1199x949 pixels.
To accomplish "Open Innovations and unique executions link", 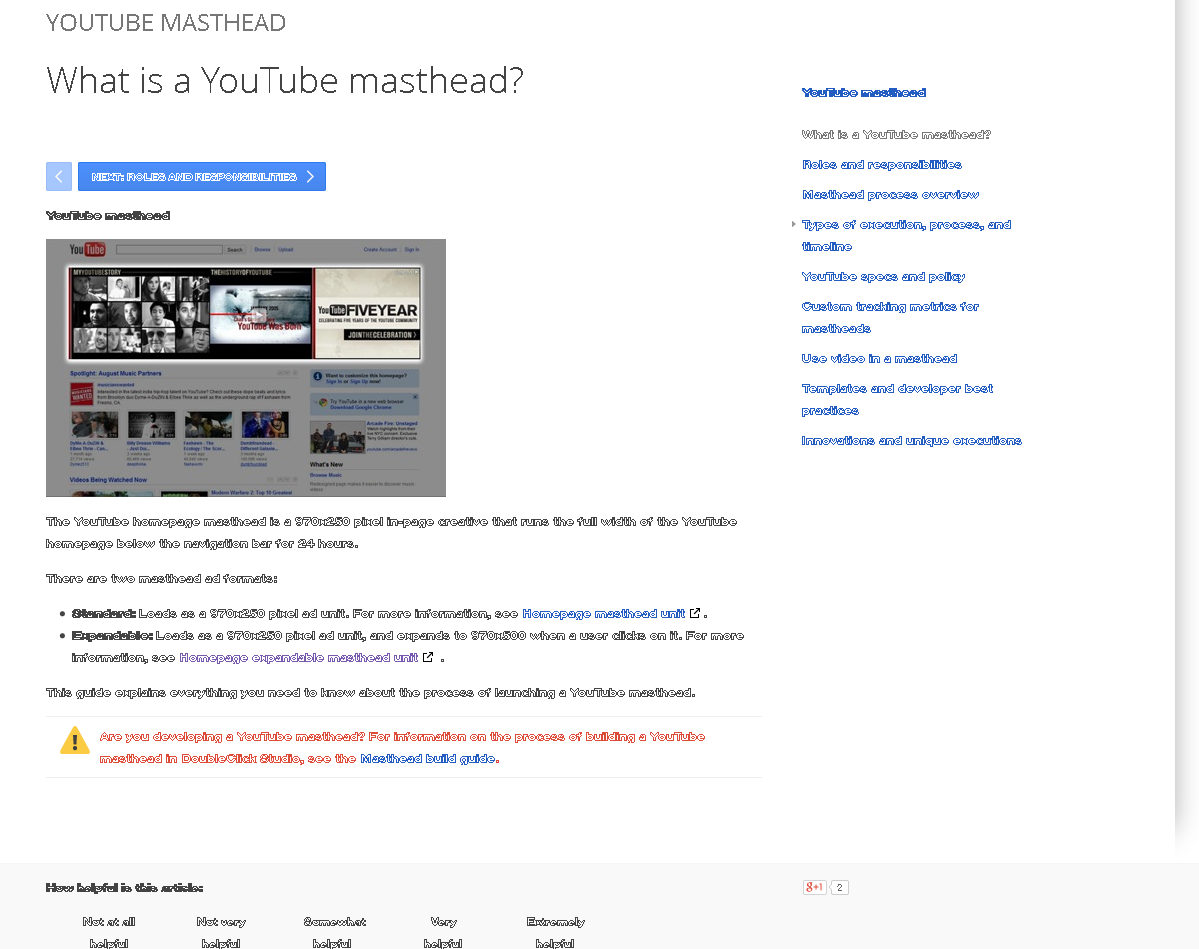I will [x=911, y=440].
